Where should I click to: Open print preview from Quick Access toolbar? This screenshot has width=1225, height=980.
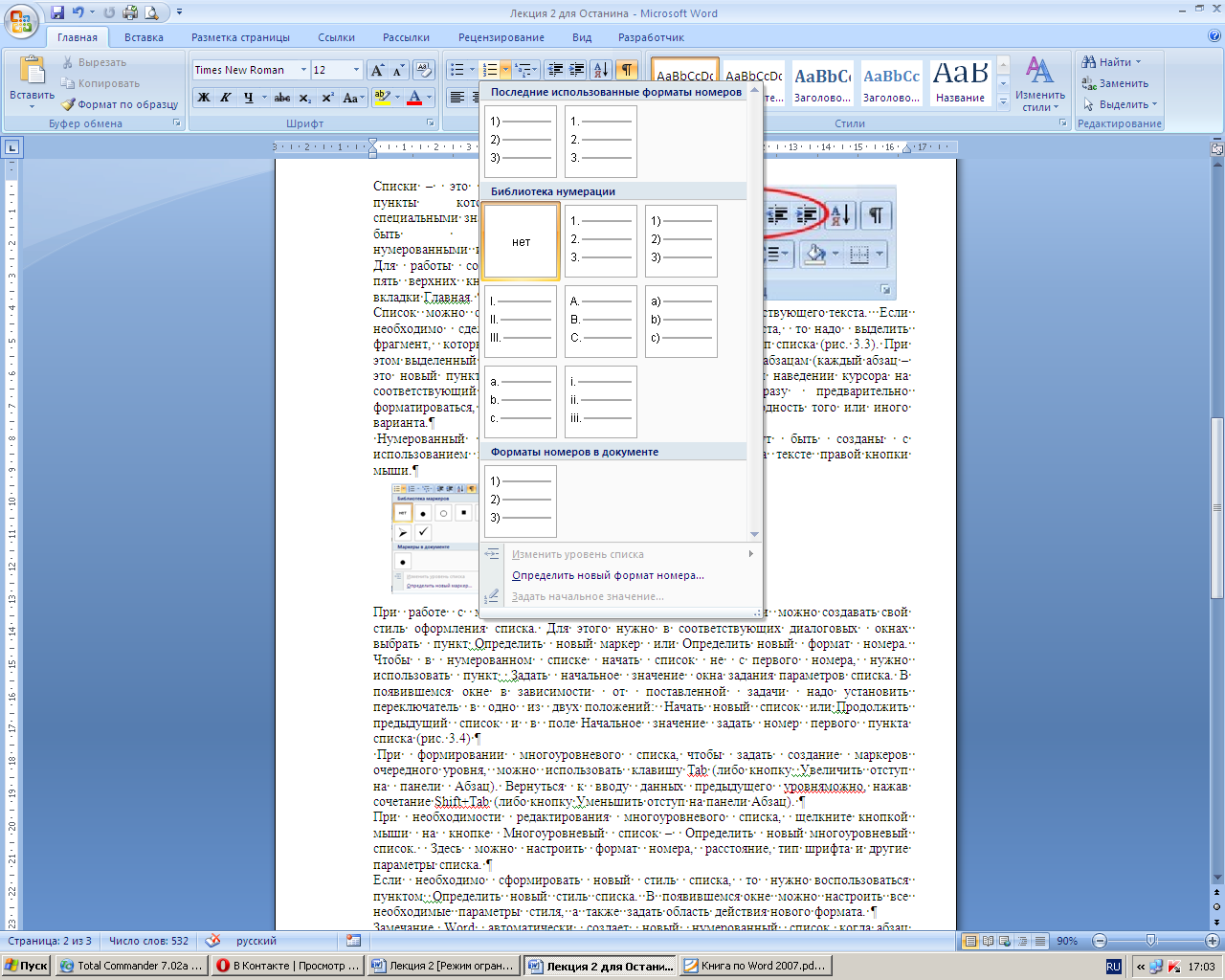(151, 13)
